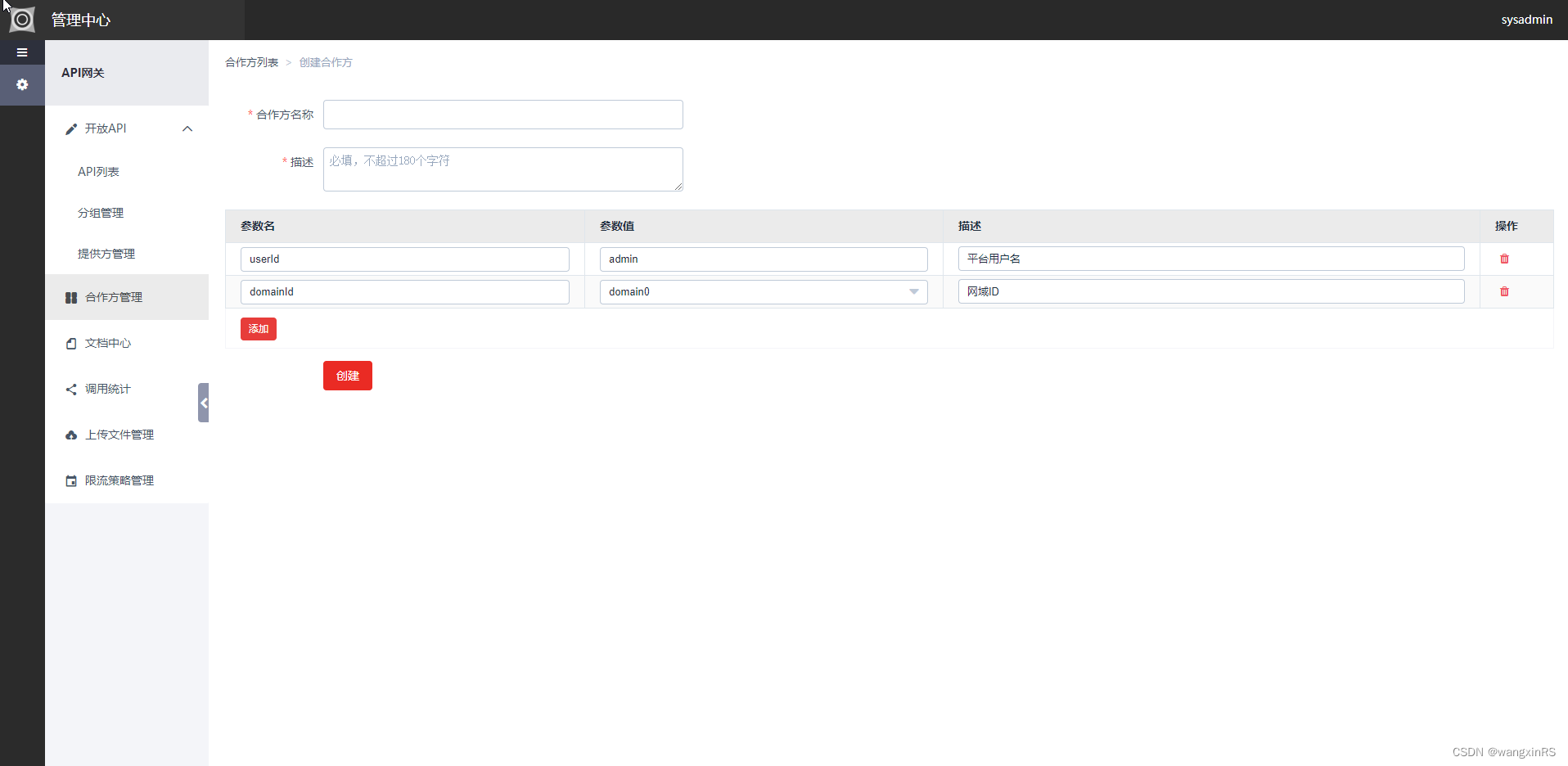The height and width of the screenshot is (766, 1568).
Task: Click the 管理中心 title
Action: 81,20
